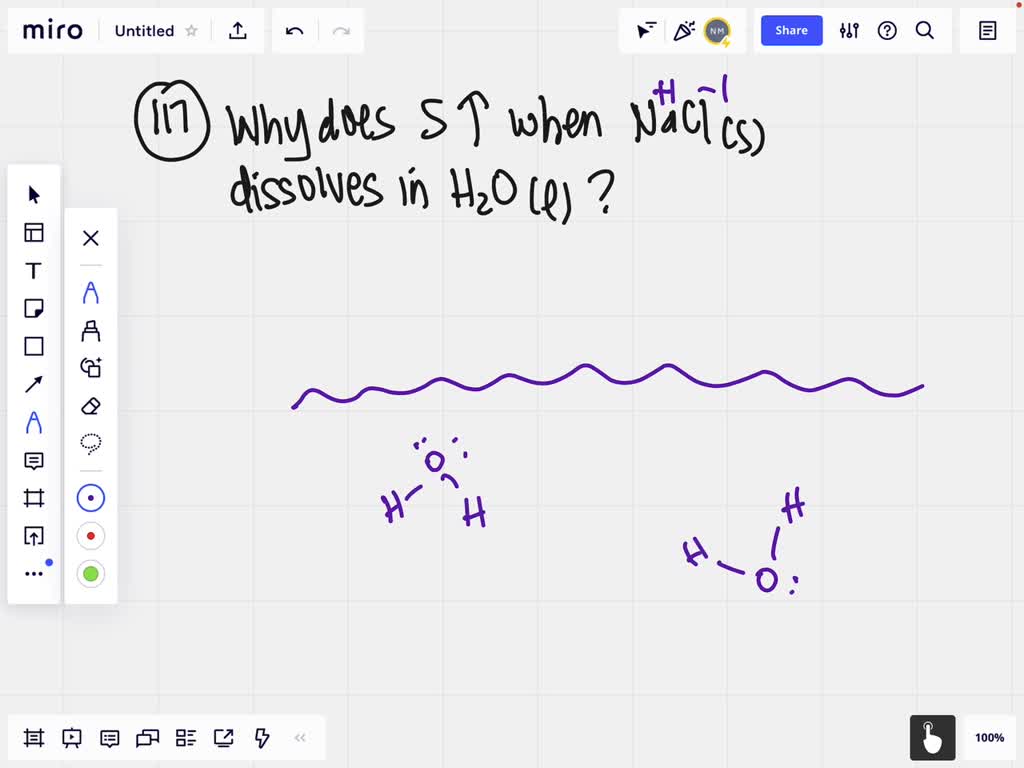Select the Highlighter tool
The height and width of the screenshot is (768, 1024).
(x=91, y=330)
